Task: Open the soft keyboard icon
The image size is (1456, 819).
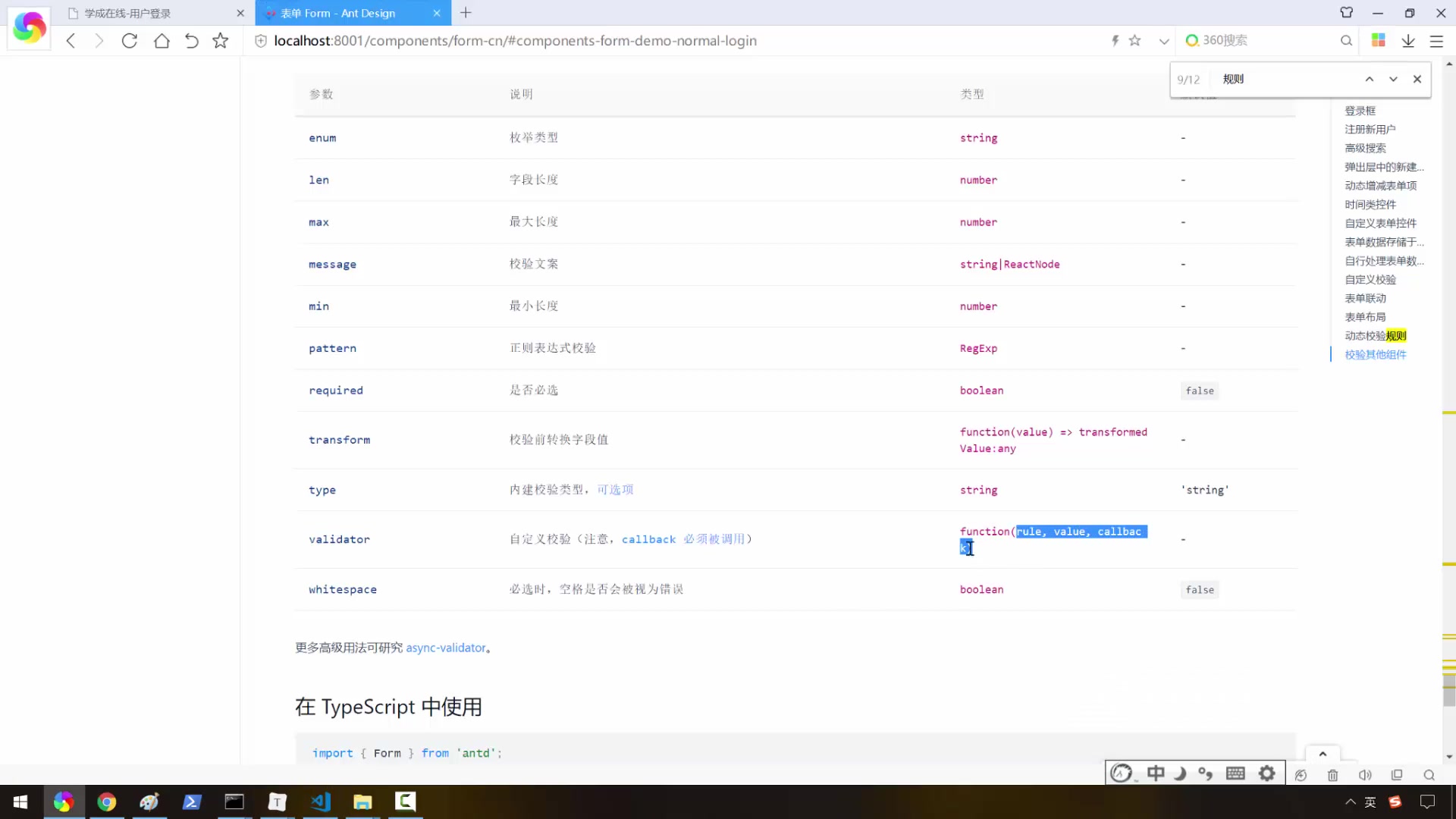Action: click(x=1235, y=773)
